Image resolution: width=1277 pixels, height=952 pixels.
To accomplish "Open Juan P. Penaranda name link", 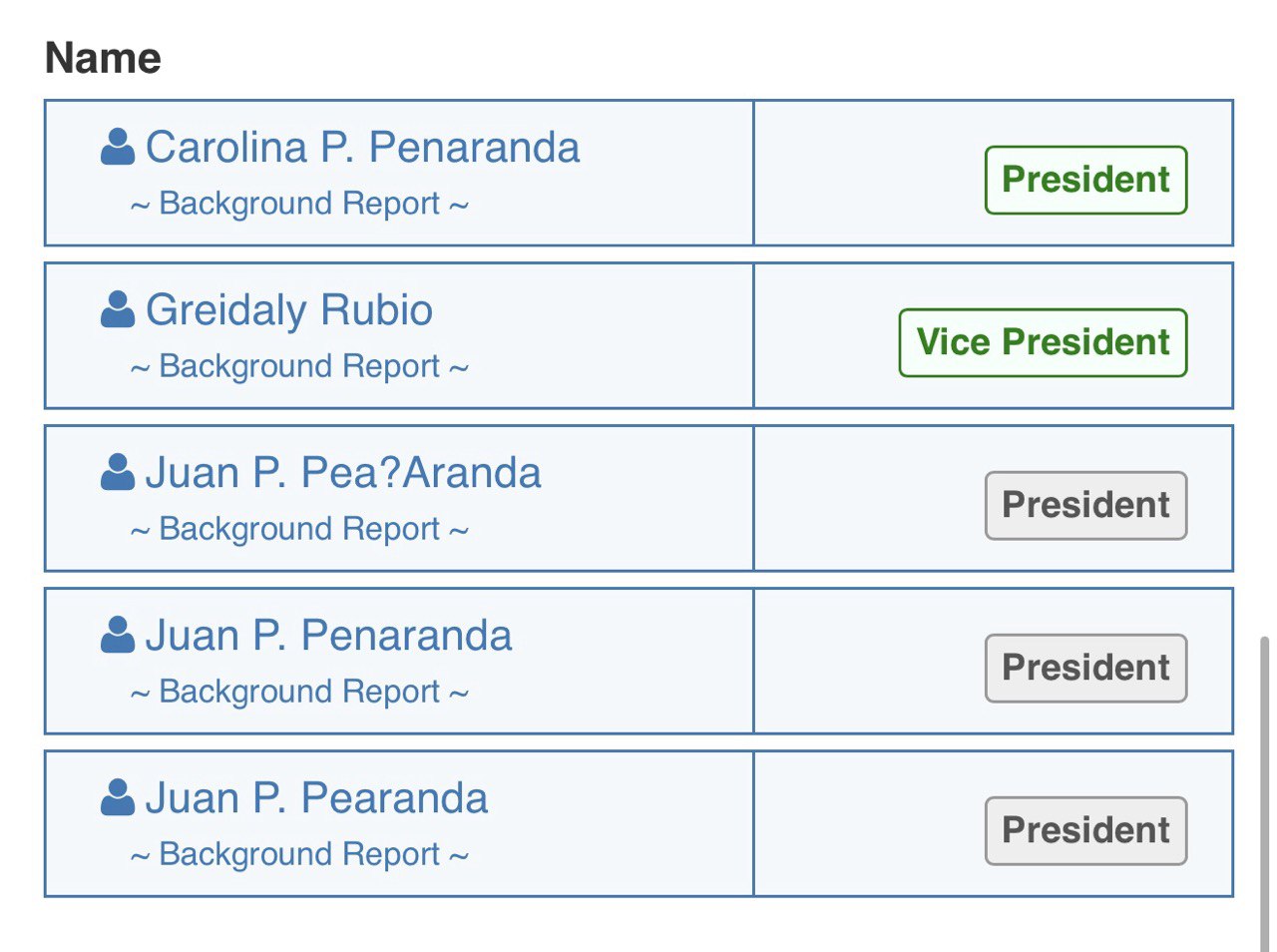I will (x=328, y=636).
